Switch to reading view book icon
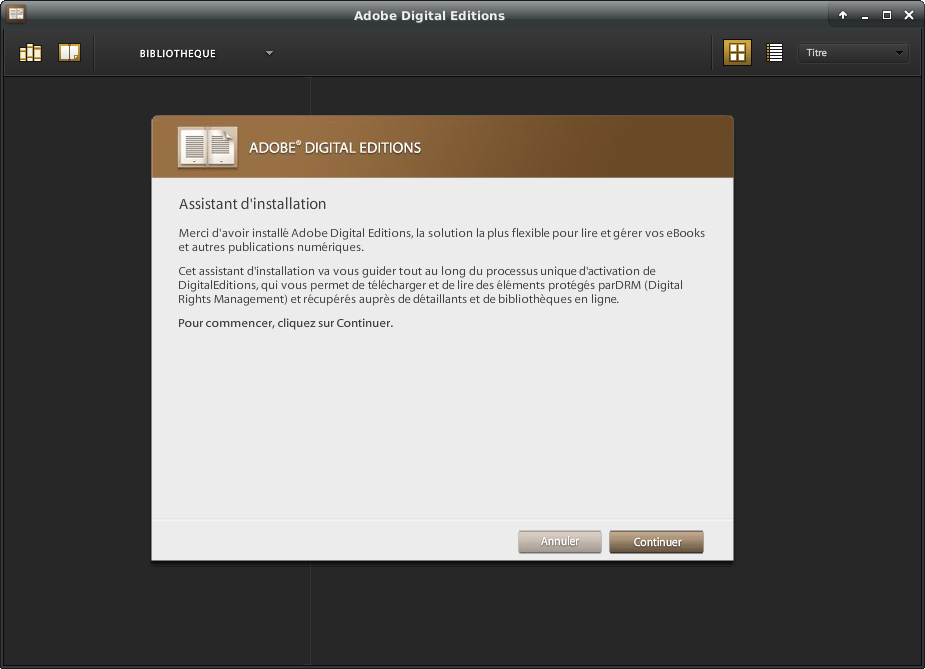This screenshot has width=925, height=669. tap(70, 53)
